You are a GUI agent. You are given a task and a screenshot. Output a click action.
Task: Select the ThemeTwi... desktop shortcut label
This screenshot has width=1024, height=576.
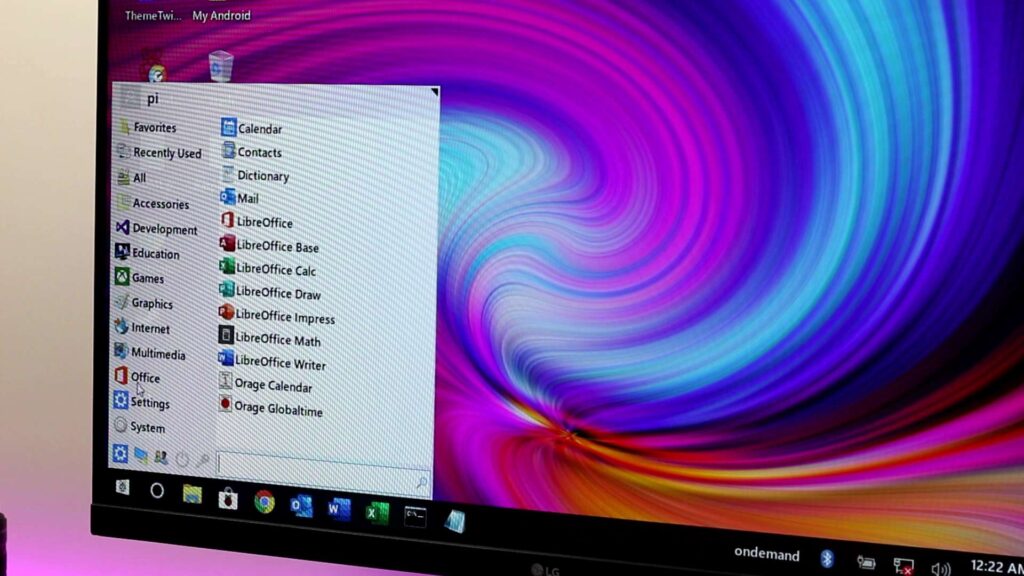click(x=153, y=16)
